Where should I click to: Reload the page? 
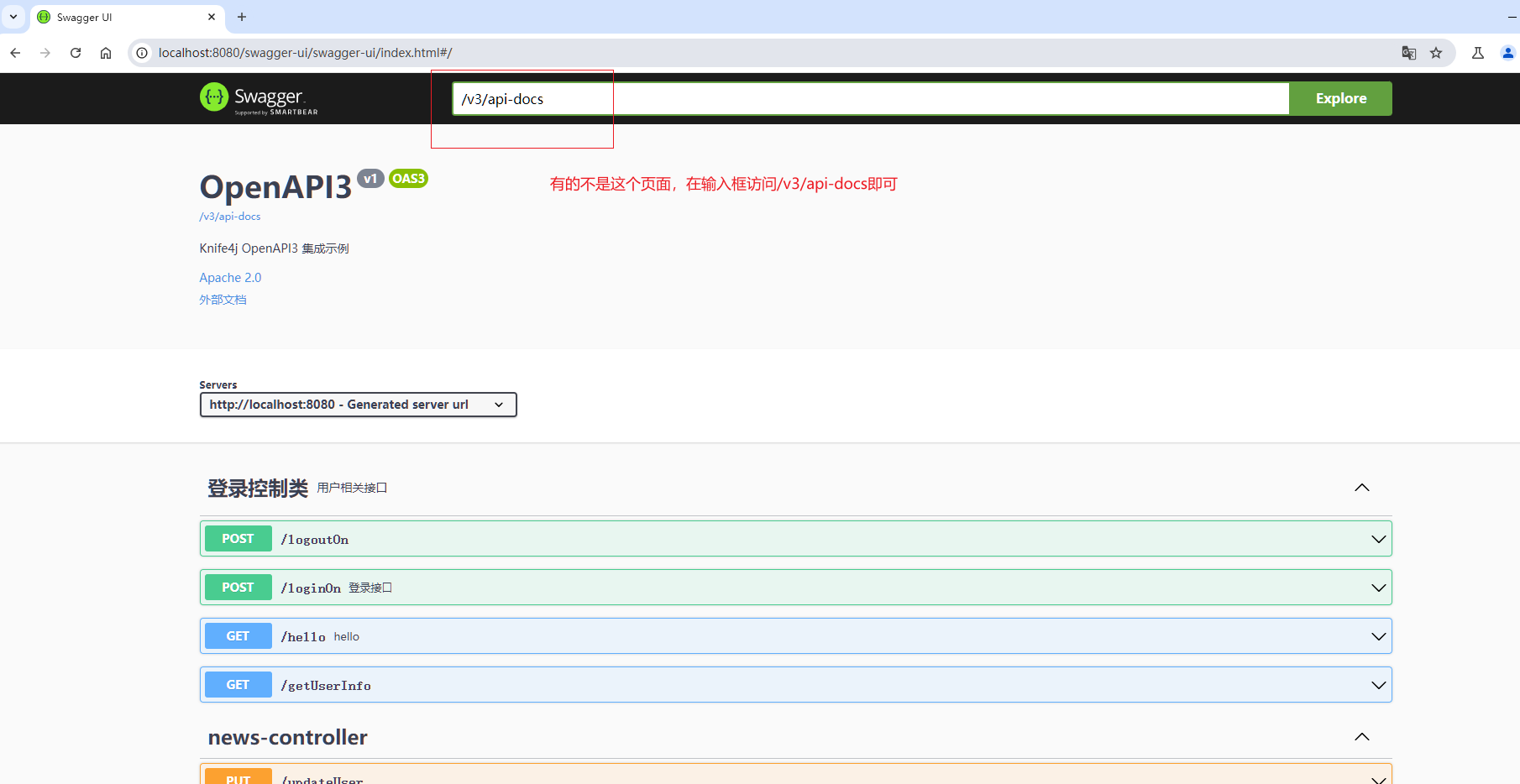(76, 52)
